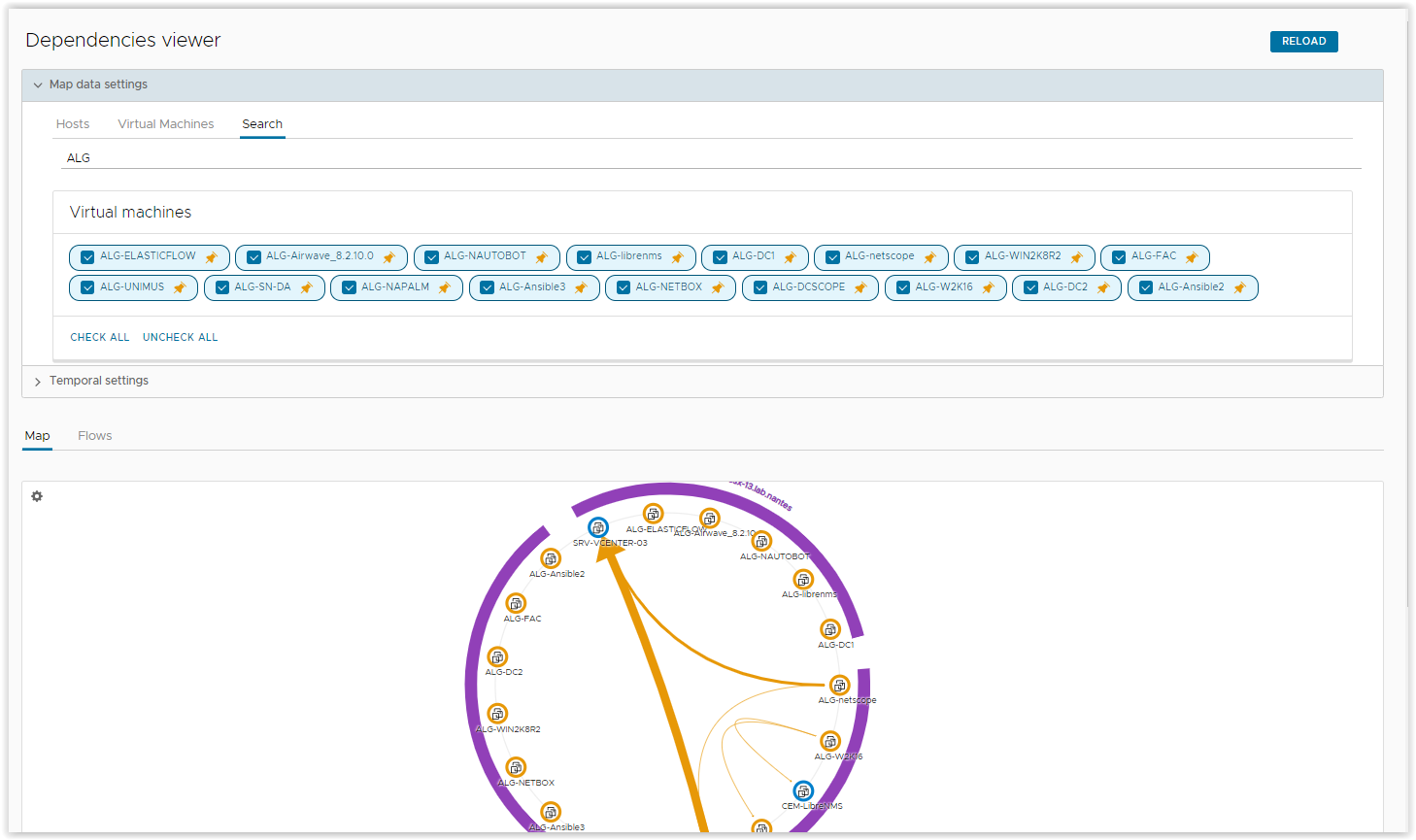Select ALG-Ansible2 node in the map

pos(551,558)
